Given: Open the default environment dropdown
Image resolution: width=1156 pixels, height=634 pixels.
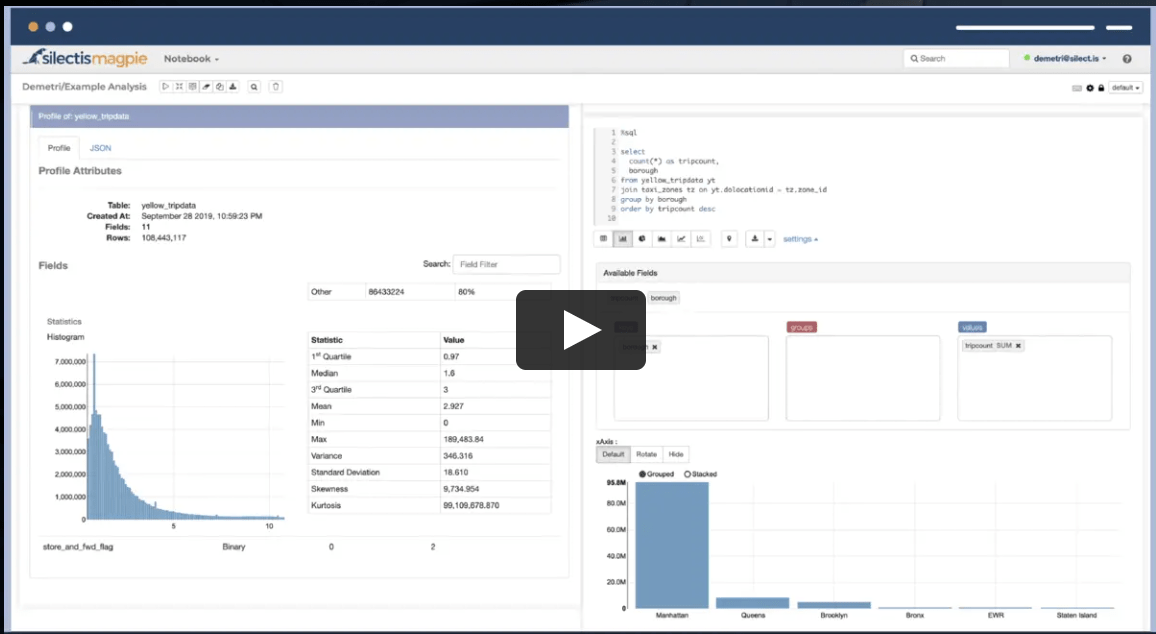Looking at the screenshot, I should pos(1124,87).
